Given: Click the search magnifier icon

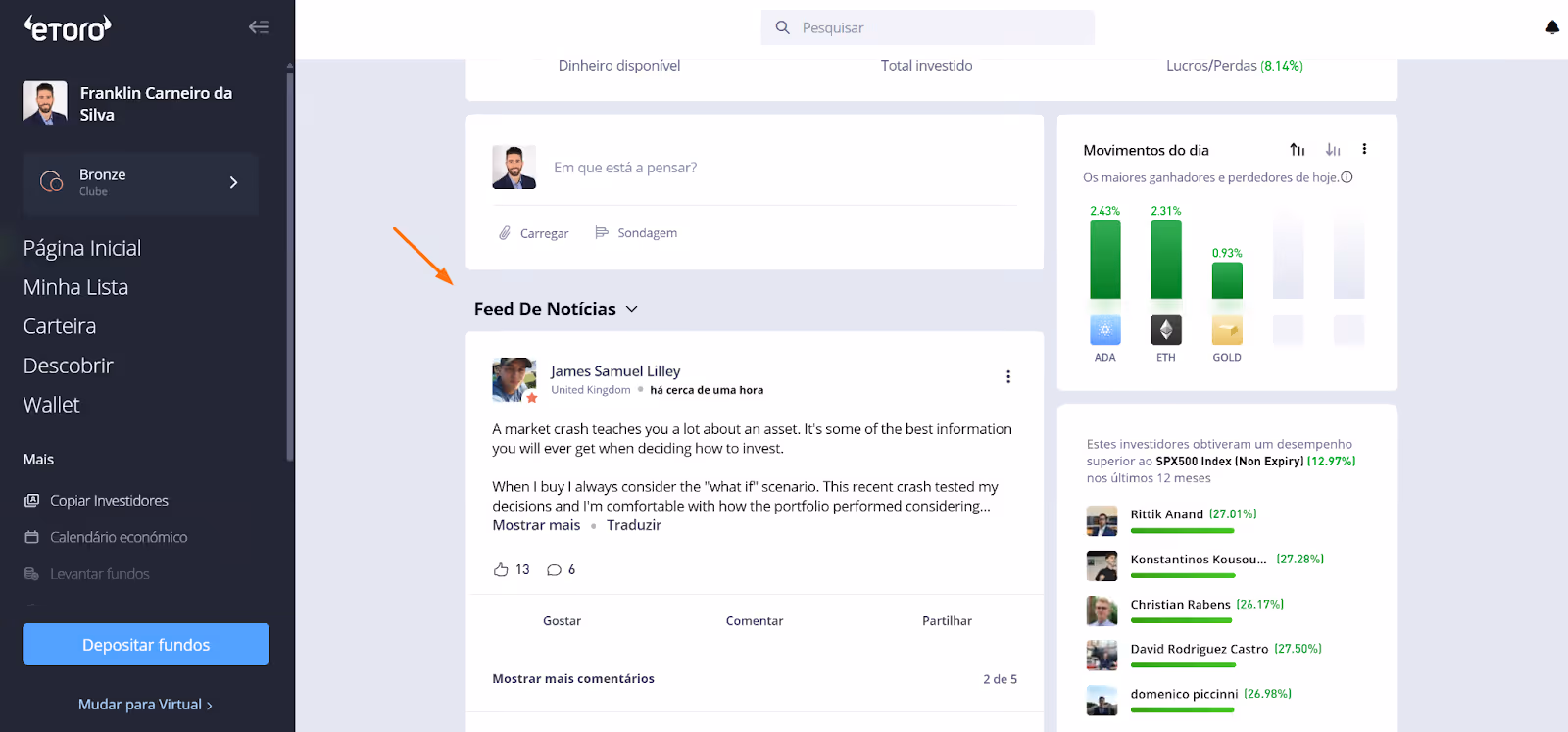Looking at the screenshot, I should [782, 27].
